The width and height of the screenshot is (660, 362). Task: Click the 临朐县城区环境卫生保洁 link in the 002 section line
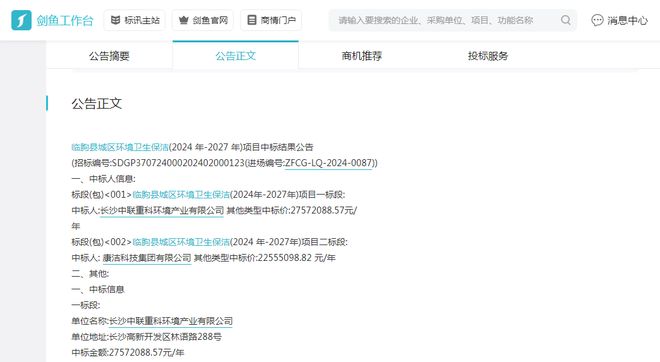pyautogui.click(x=181, y=242)
